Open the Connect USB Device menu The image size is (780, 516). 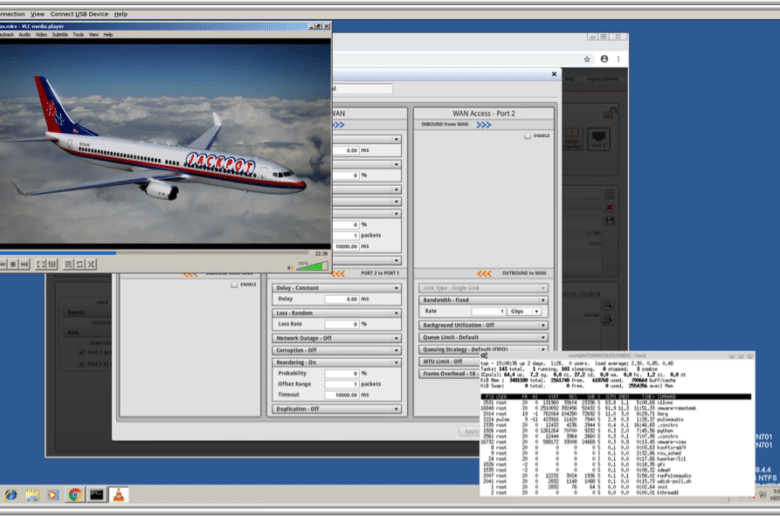[x=79, y=14]
